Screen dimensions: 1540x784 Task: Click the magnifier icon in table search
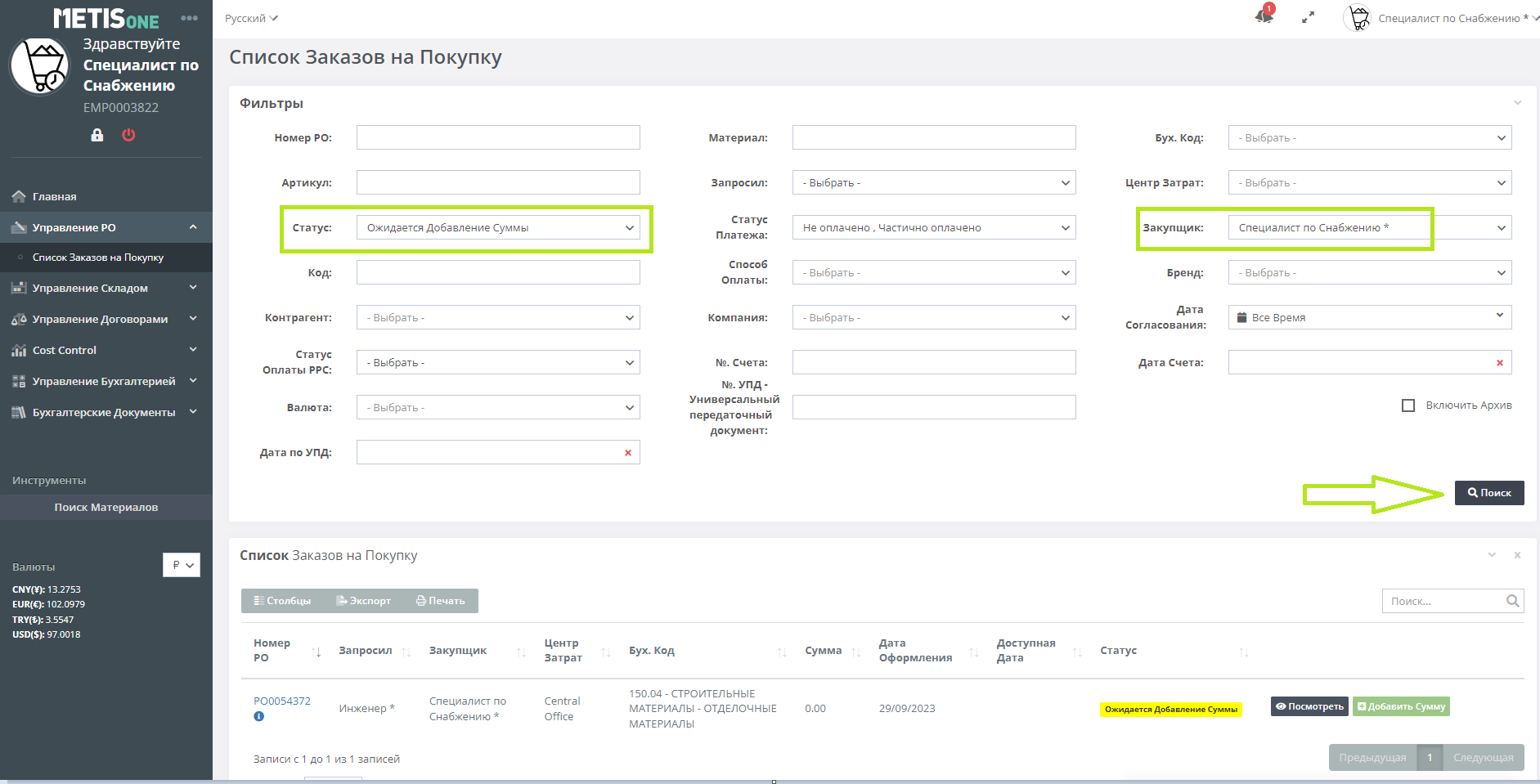click(x=1513, y=601)
